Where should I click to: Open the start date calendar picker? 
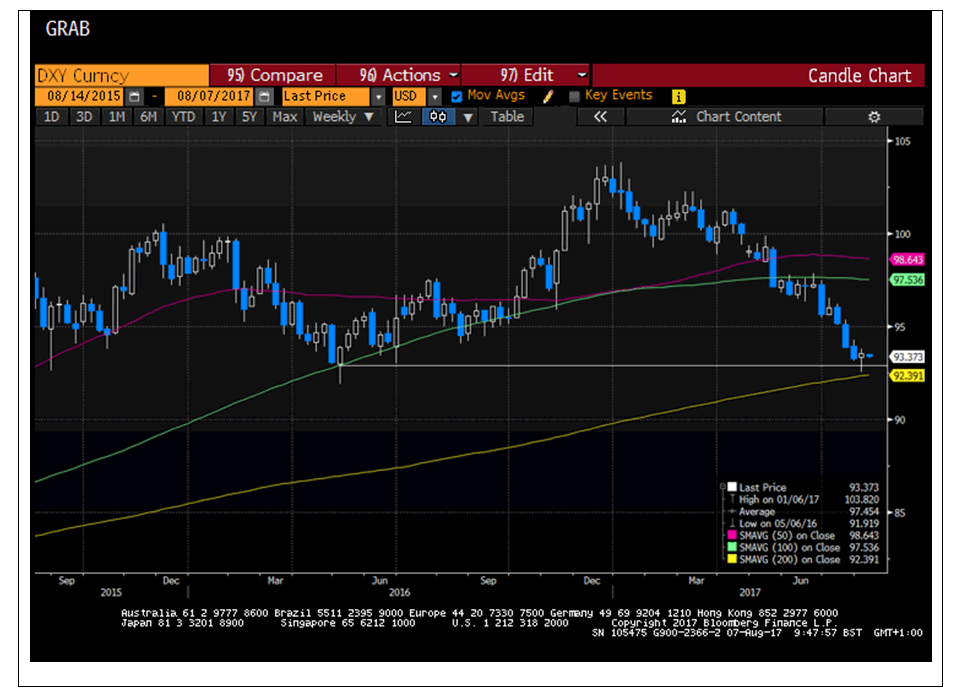[135, 96]
